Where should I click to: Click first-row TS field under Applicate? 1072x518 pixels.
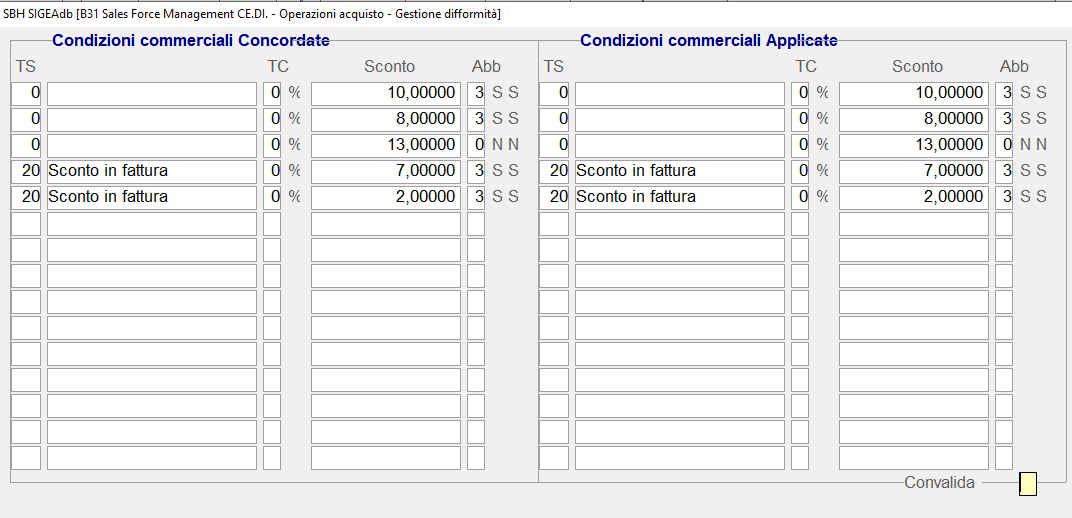[554, 93]
